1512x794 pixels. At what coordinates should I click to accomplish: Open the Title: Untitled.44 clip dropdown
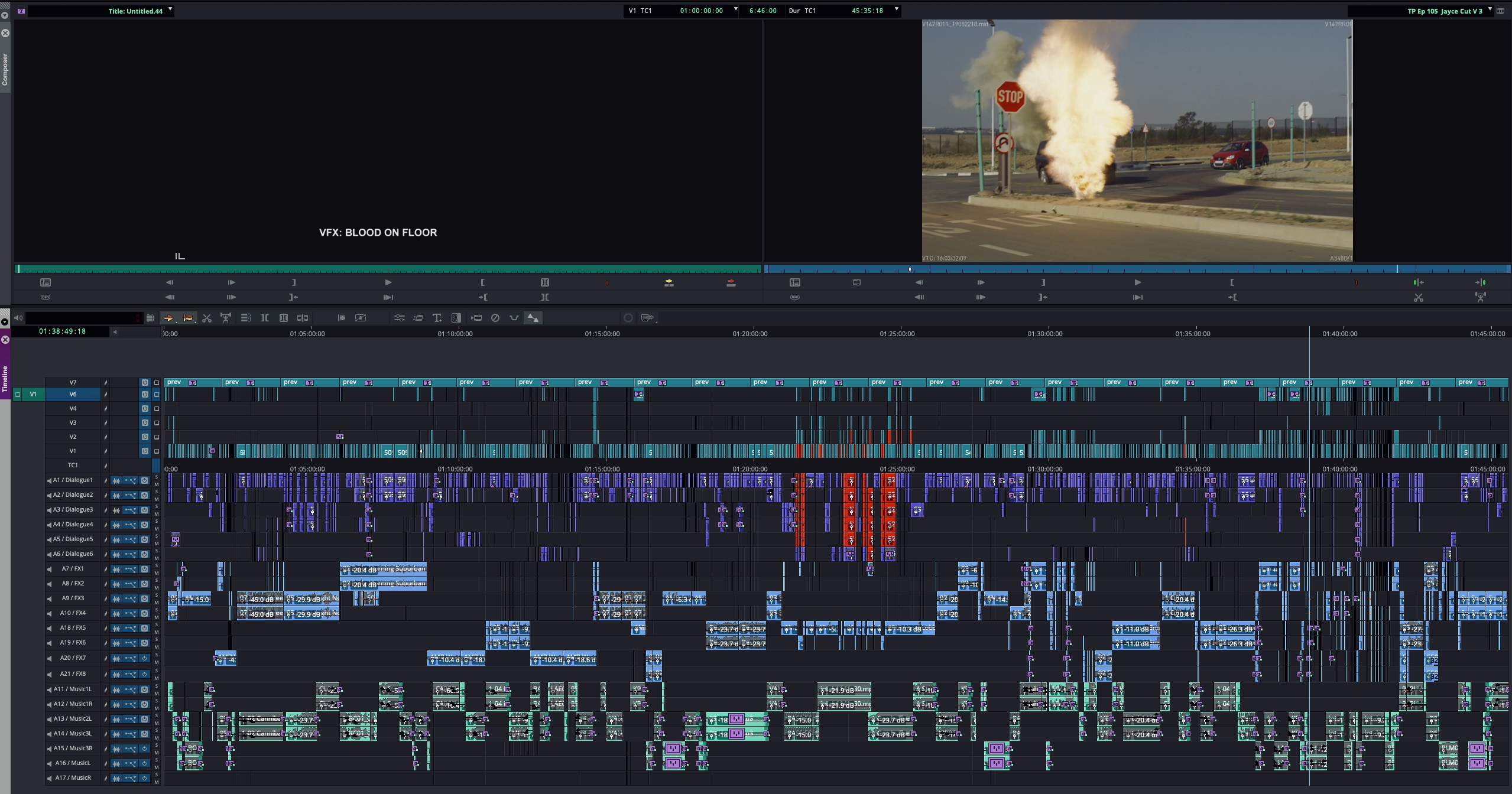point(170,9)
